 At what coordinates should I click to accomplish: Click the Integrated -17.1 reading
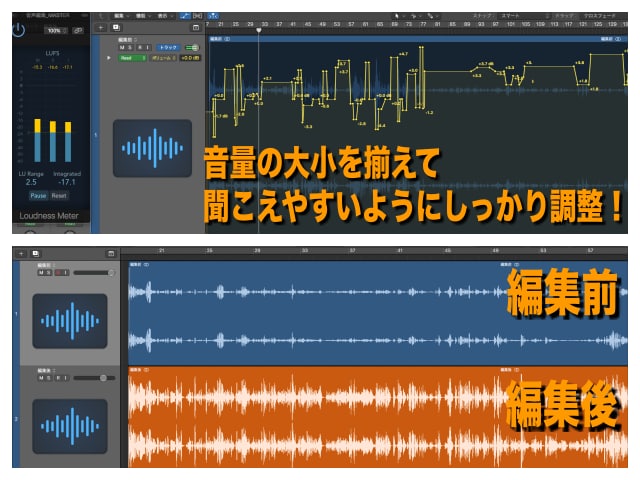click(67, 179)
